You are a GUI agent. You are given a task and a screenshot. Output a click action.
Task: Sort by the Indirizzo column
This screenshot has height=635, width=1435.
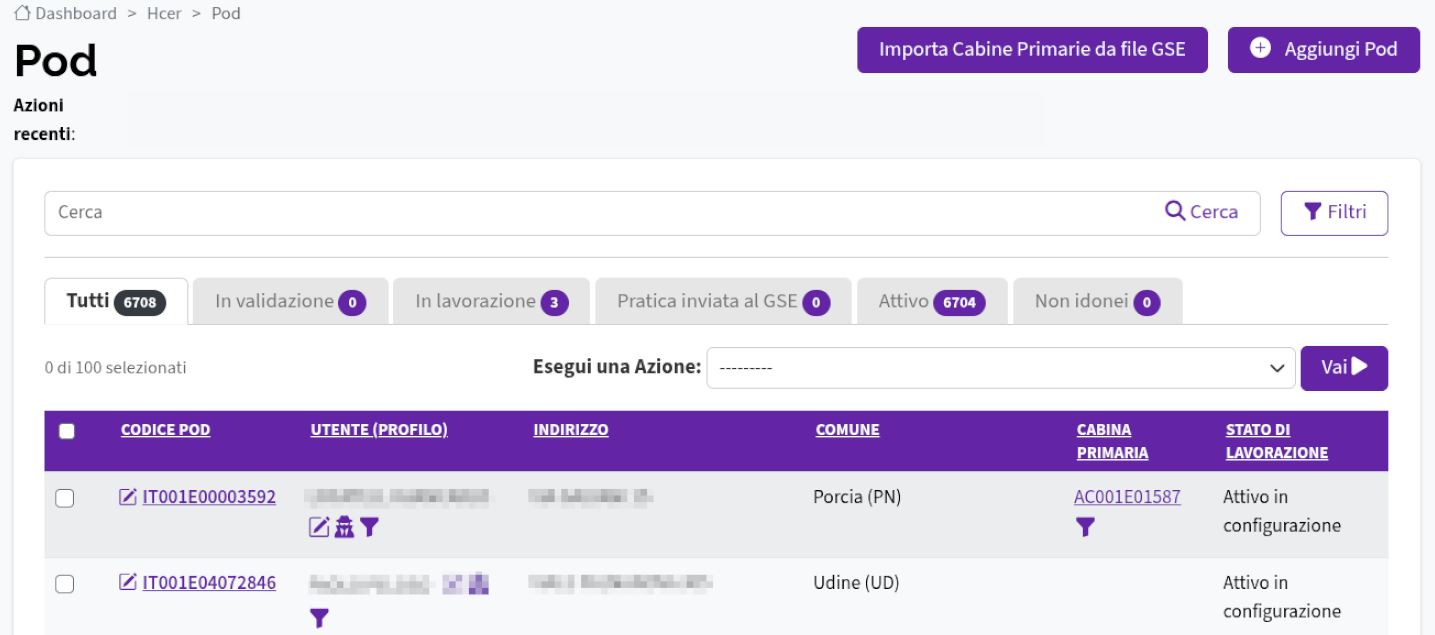coord(571,430)
